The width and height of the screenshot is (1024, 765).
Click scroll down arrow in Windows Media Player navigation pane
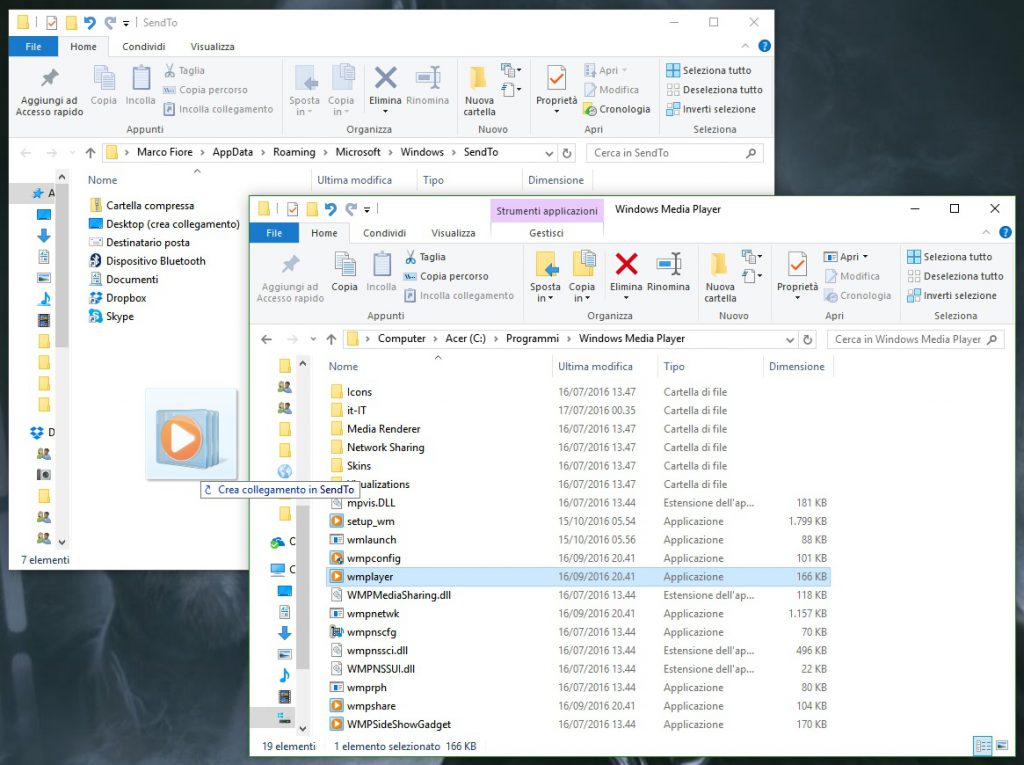point(302,728)
